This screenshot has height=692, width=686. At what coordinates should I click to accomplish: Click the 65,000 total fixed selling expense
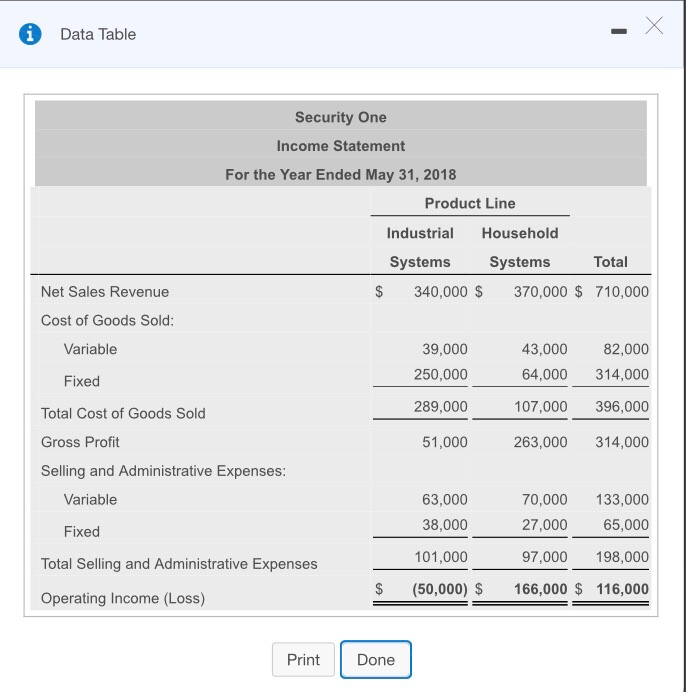coord(626,525)
